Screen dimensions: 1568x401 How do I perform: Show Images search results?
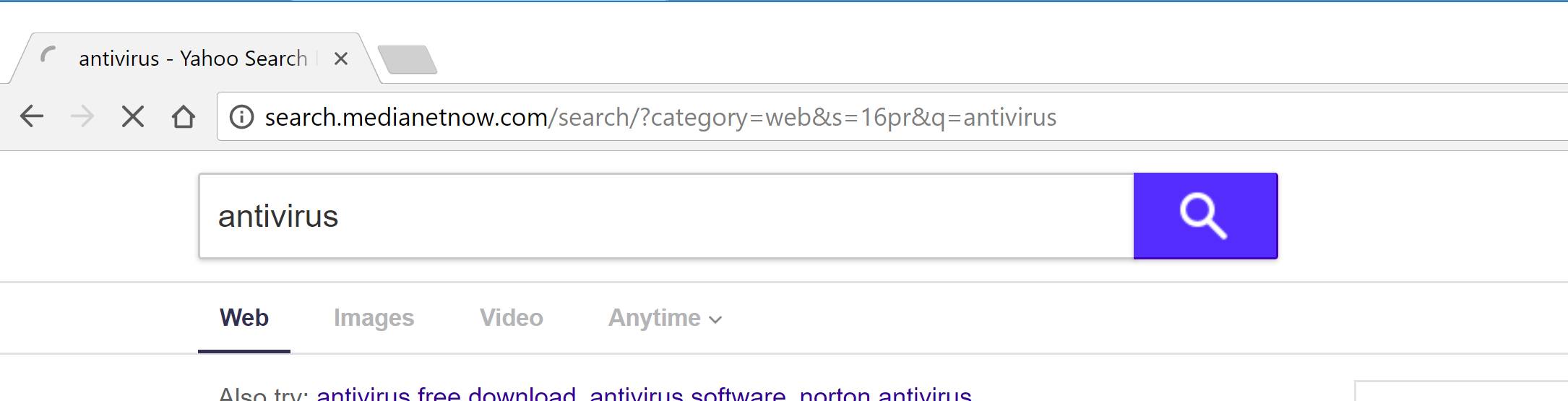[x=374, y=318]
